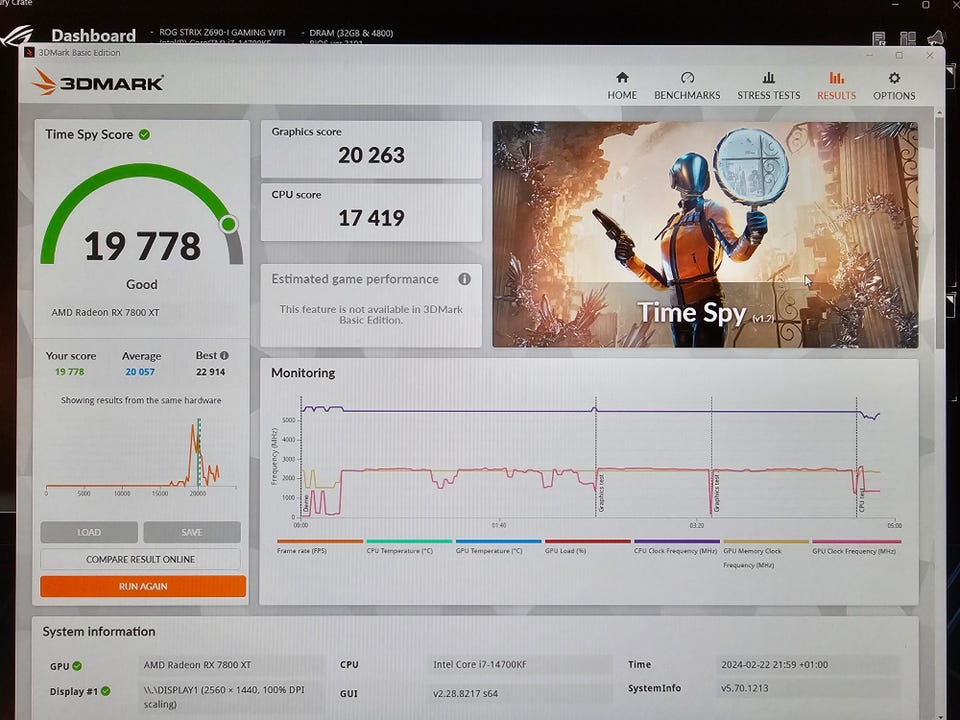Toggle CPU Clock Frequency legend item

[676, 547]
